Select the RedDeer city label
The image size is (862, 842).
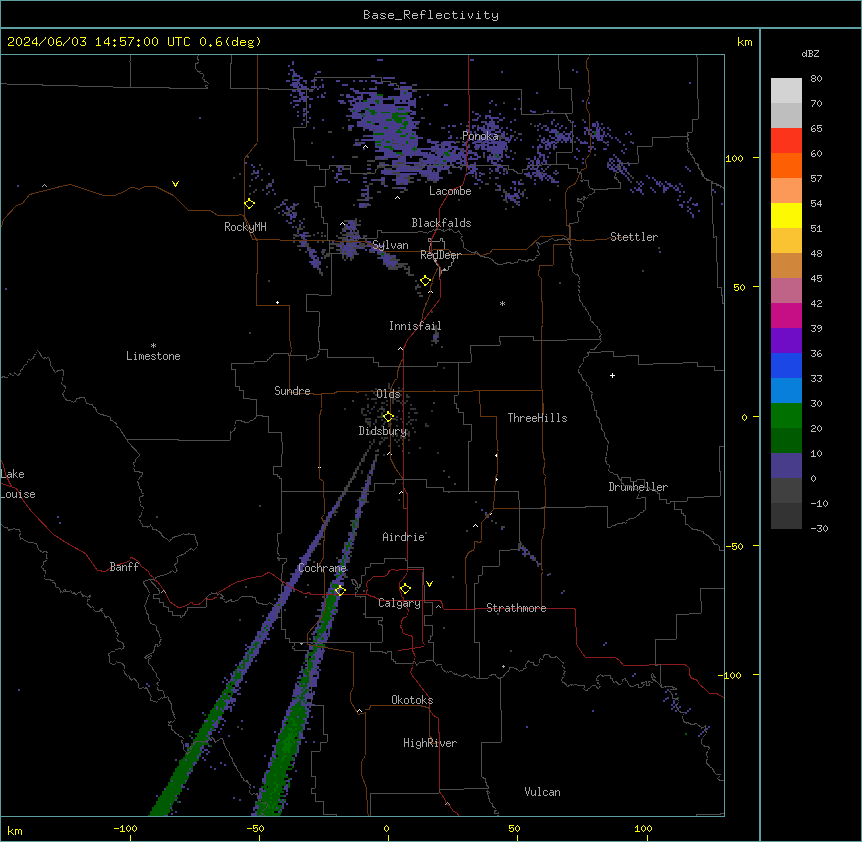(x=440, y=255)
